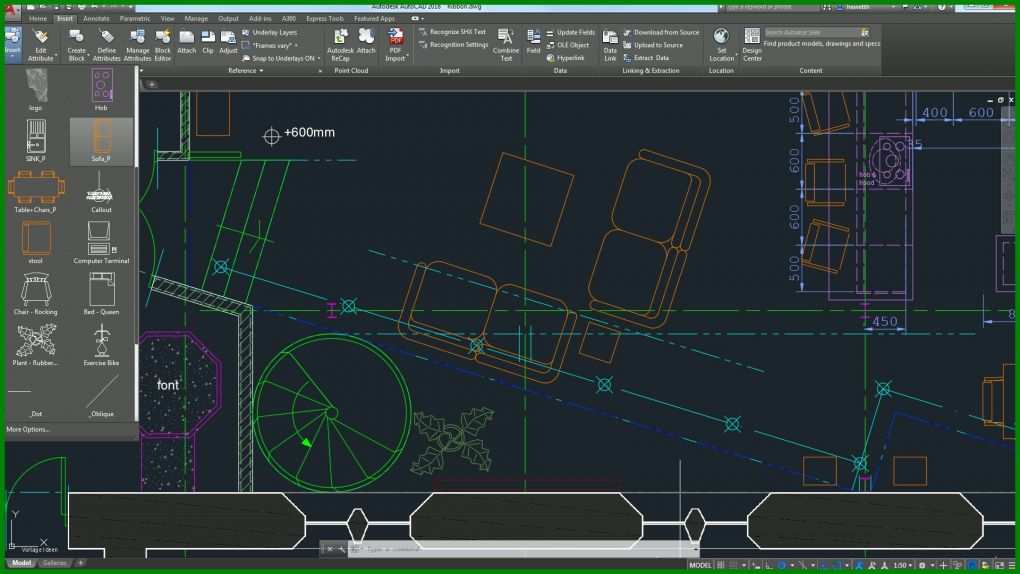Open the Block Editor

(x=163, y=46)
